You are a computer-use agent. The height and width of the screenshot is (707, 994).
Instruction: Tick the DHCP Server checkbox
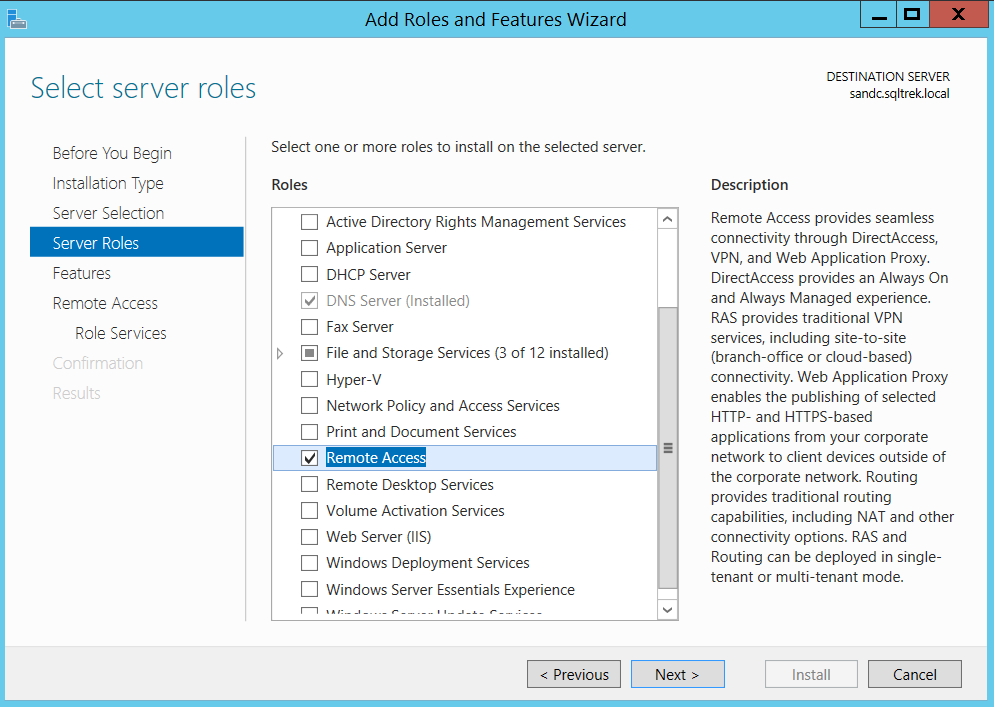(310, 275)
